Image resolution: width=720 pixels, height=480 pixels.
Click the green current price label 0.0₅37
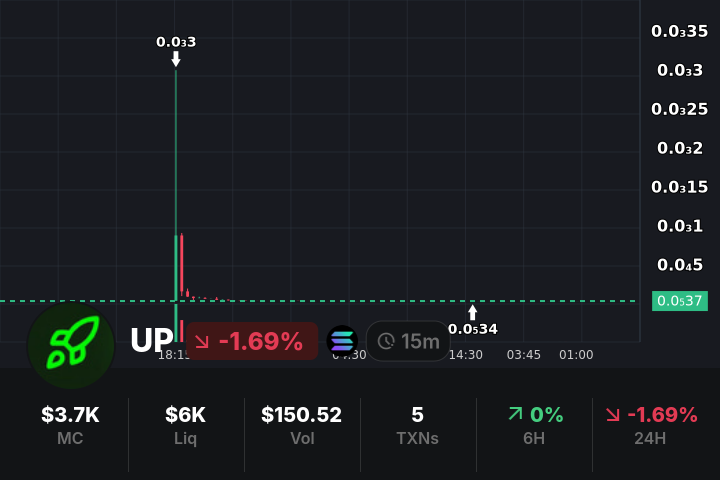pyautogui.click(x=679, y=300)
